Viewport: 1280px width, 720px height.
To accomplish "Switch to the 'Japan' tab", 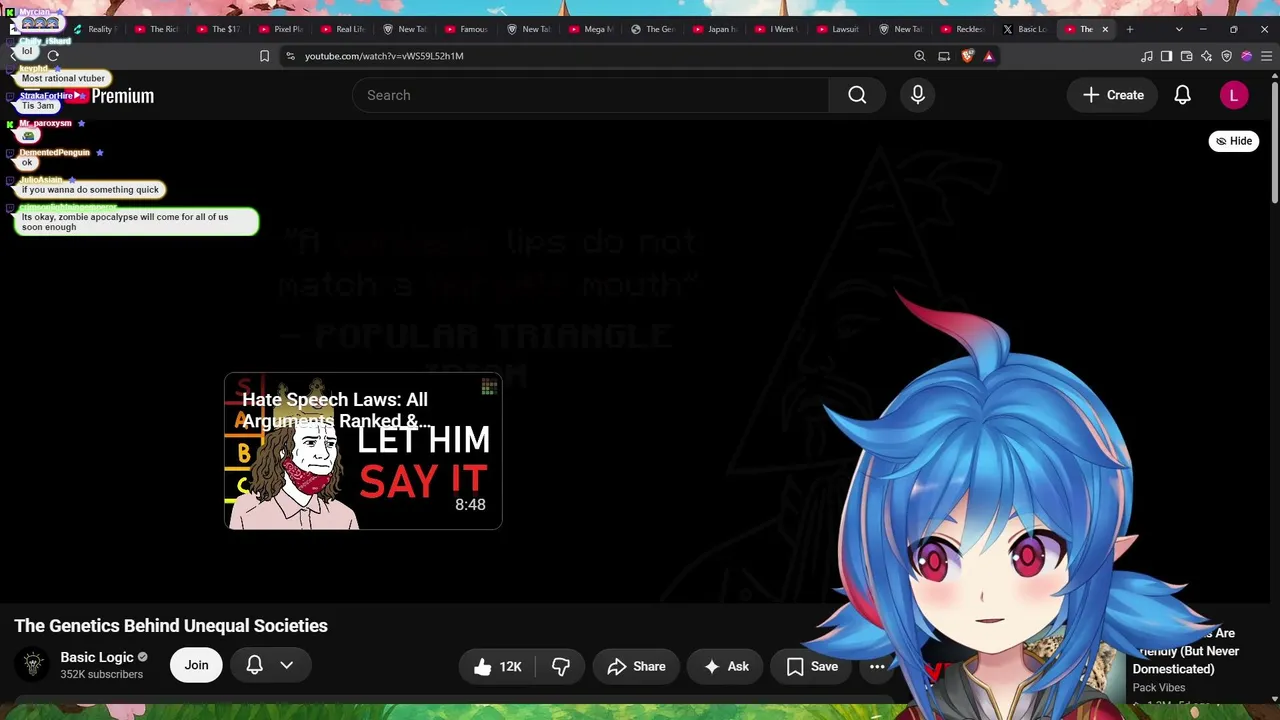I will [714, 29].
